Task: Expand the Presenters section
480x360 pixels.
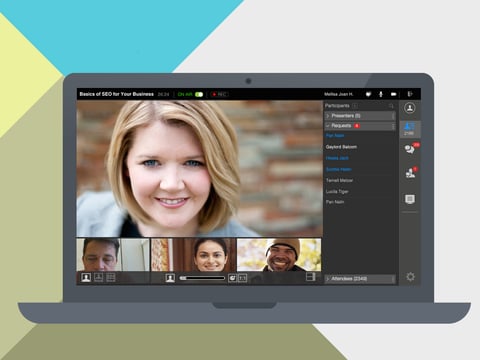Action: [x=328, y=116]
